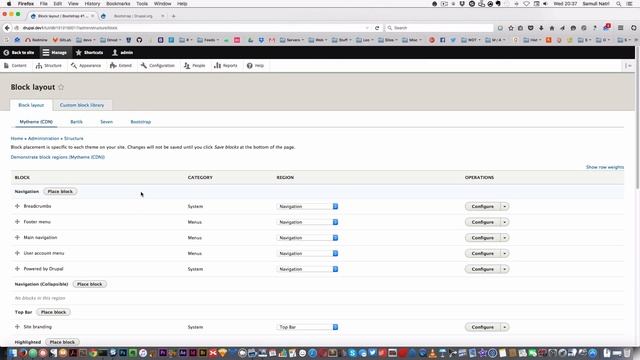Viewport: 640px width, 360px height.
Task: Open the GitHub bookmark icon in bookmarks bar
Action: click(x=139, y=40)
